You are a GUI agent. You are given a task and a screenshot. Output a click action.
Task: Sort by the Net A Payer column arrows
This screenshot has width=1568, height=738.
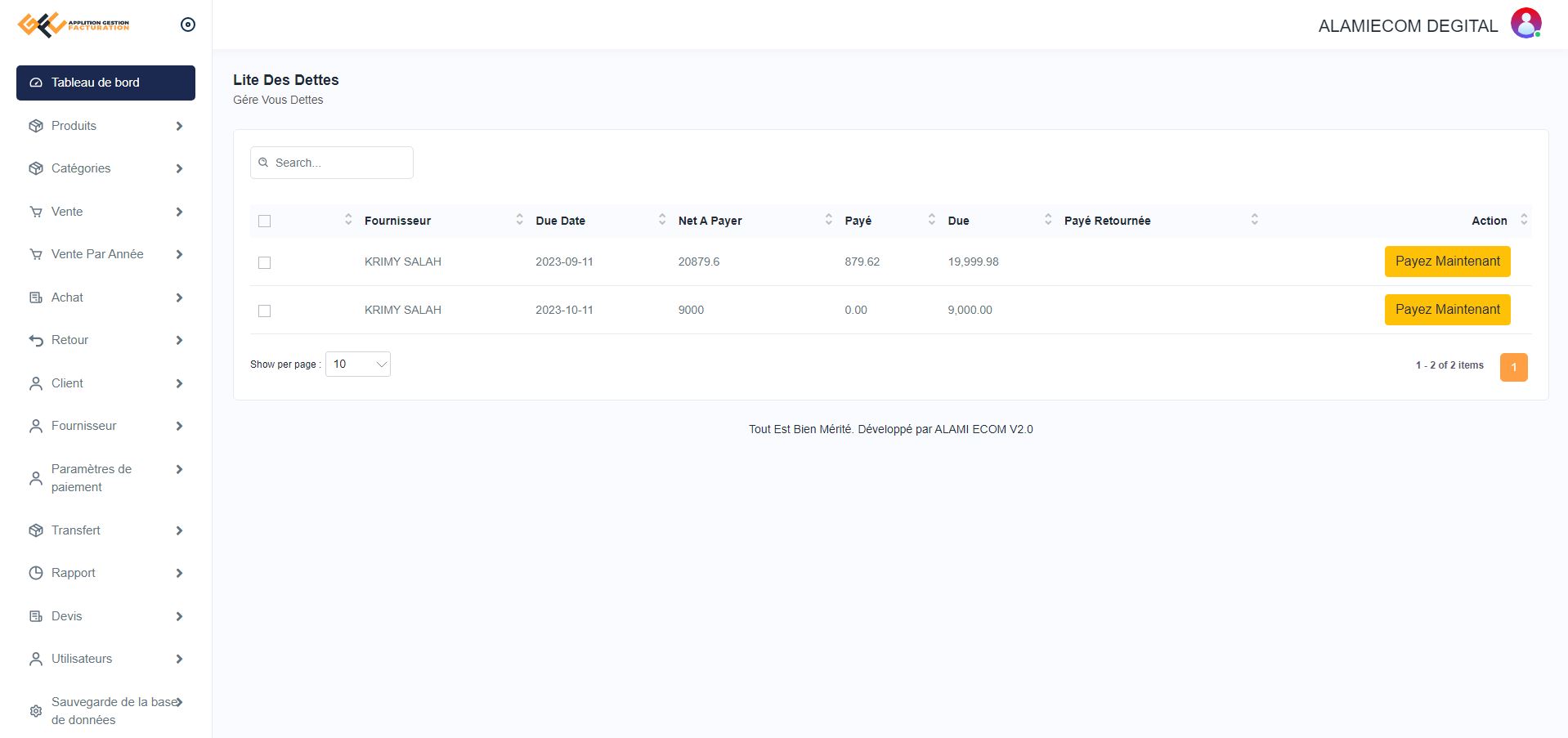(828, 220)
